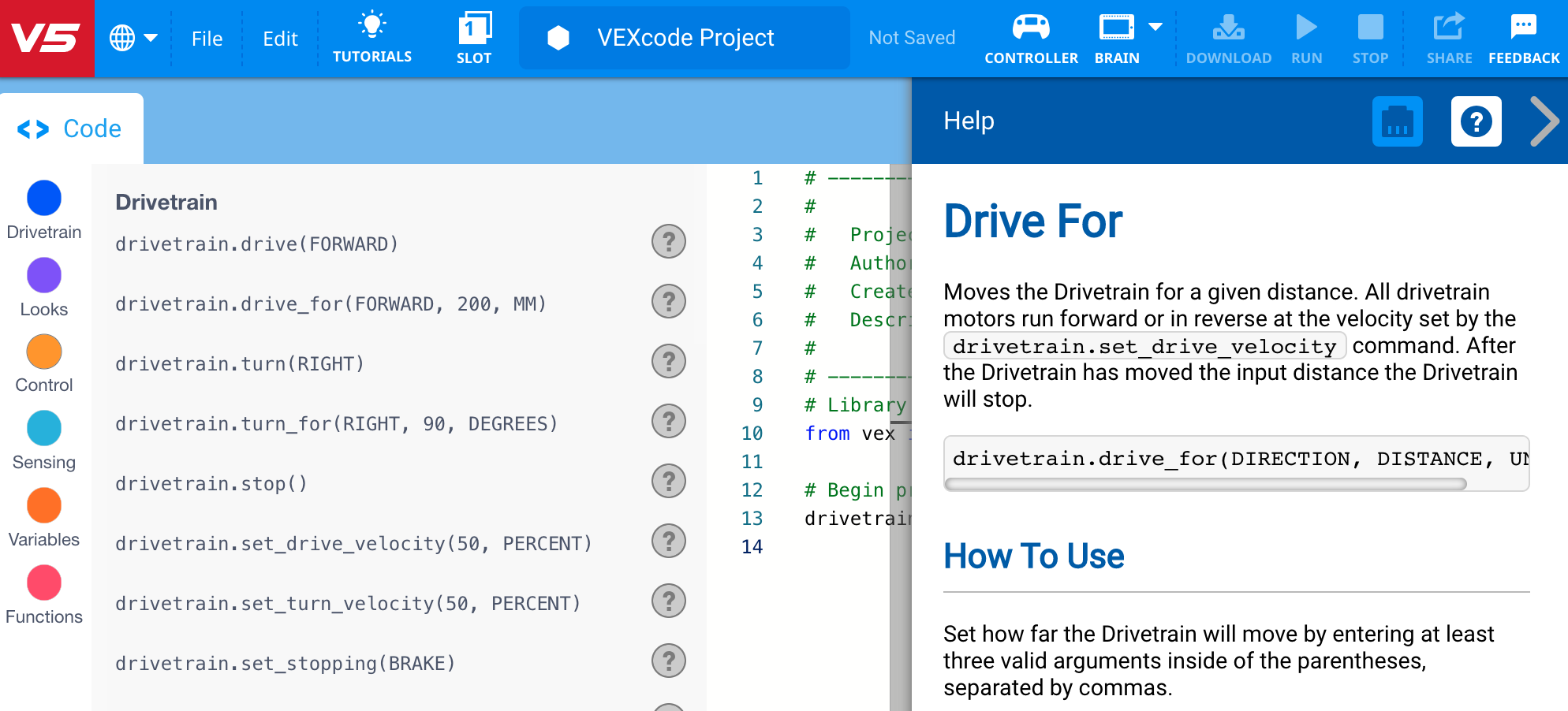Click the Run button
This screenshot has width=1568, height=711.
(x=1306, y=34)
